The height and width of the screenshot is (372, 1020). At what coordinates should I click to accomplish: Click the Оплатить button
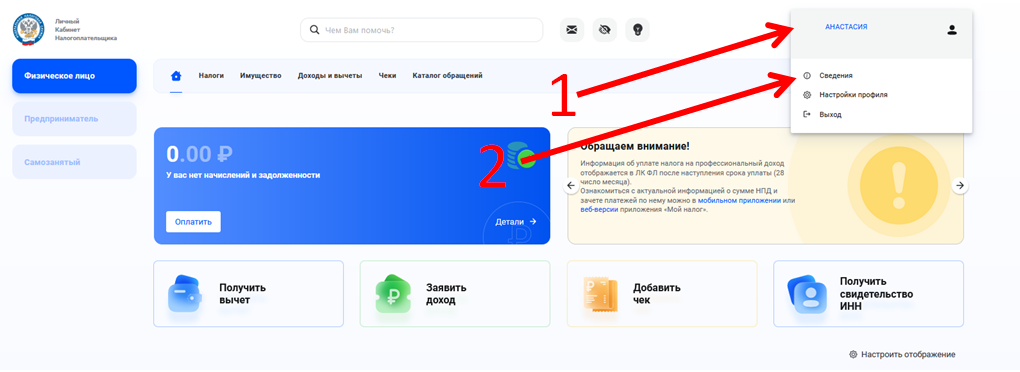[x=193, y=222]
